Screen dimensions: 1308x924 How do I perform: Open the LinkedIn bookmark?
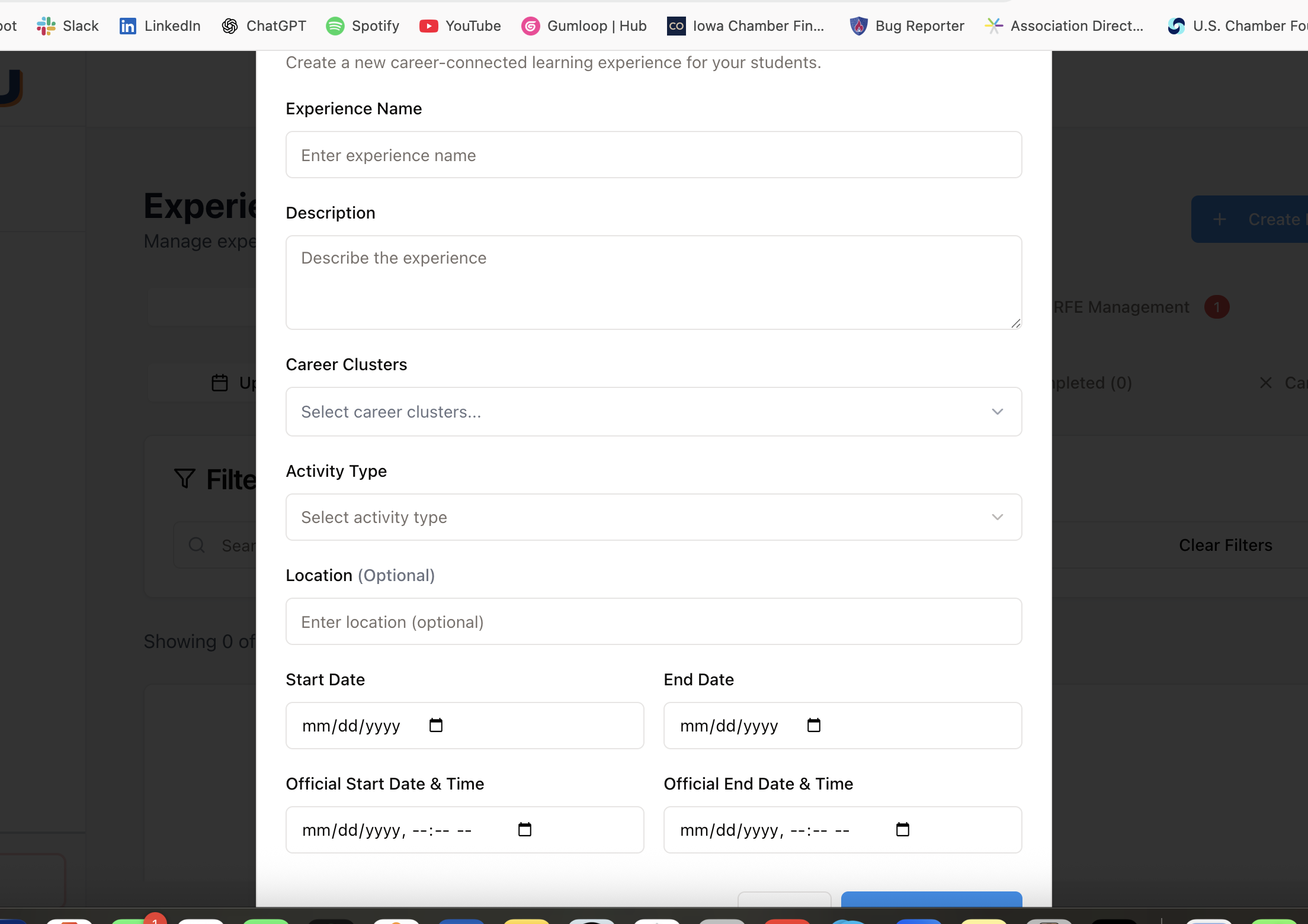point(160,26)
